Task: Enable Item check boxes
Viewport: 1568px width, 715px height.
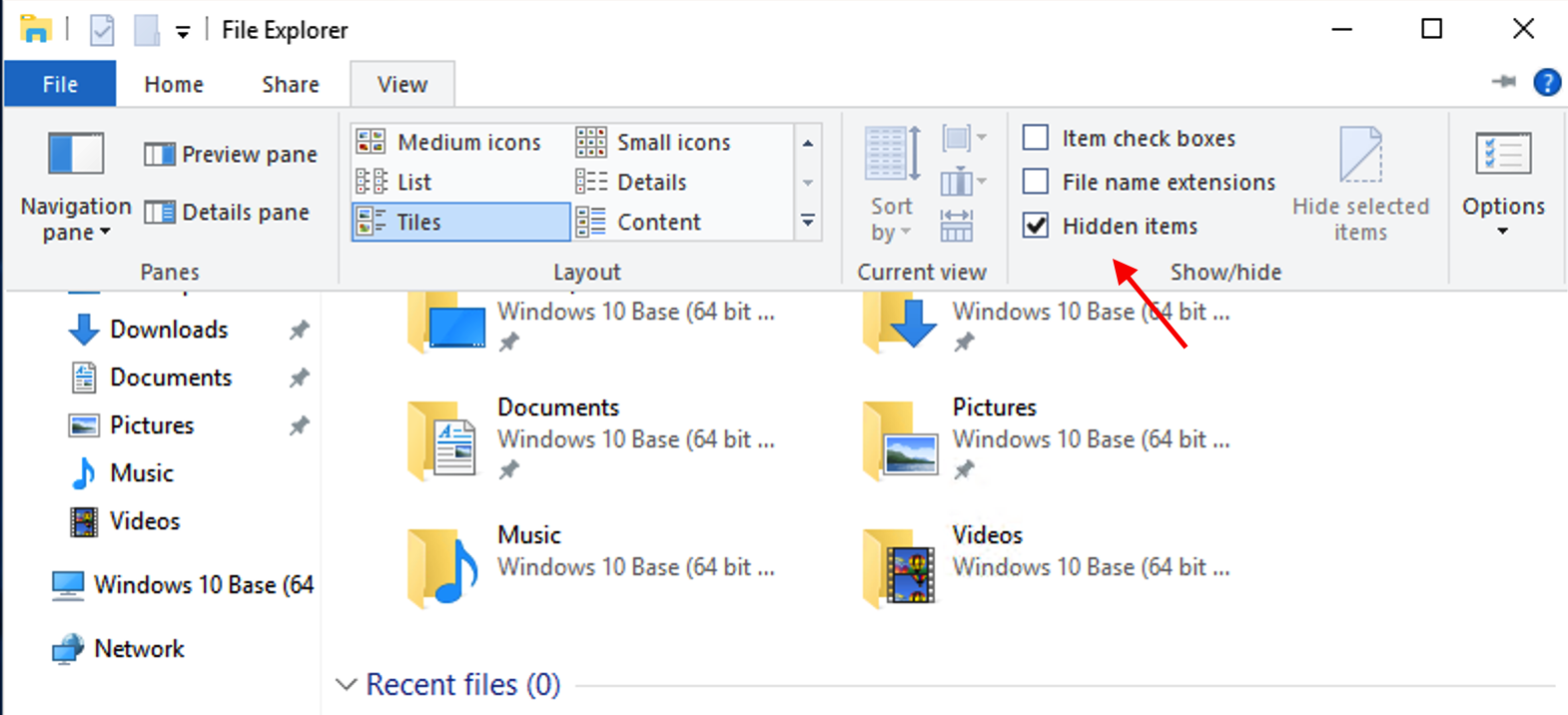Action: point(1036,138)
